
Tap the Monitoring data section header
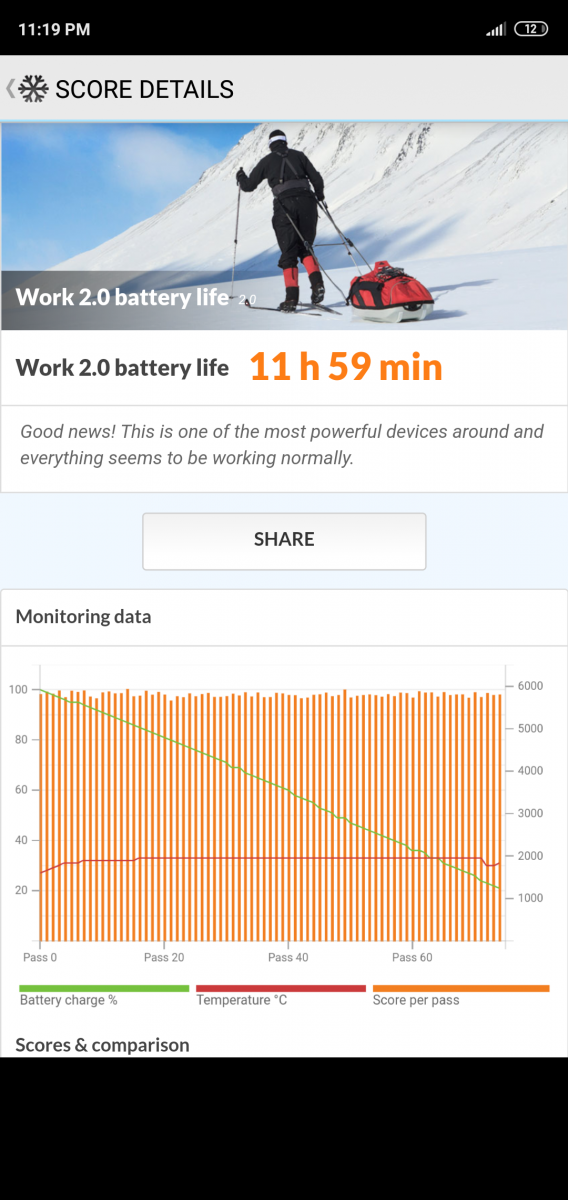click(84, 616)
